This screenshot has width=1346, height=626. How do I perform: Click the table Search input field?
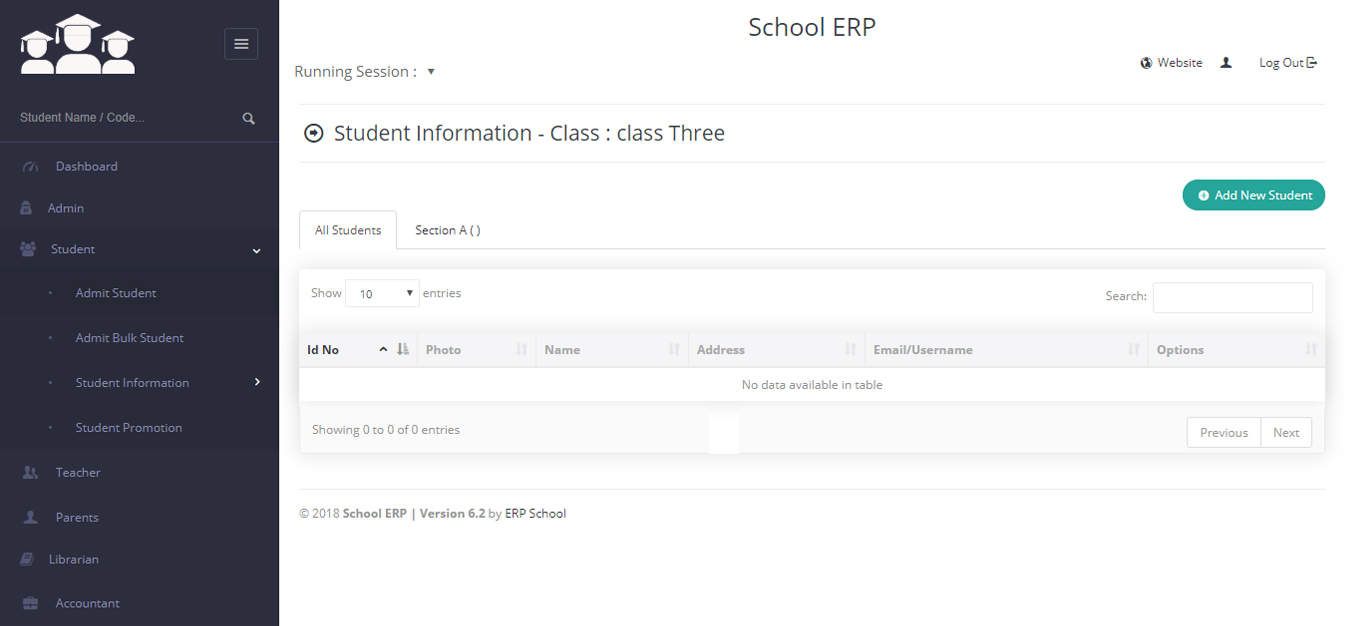1232,297
